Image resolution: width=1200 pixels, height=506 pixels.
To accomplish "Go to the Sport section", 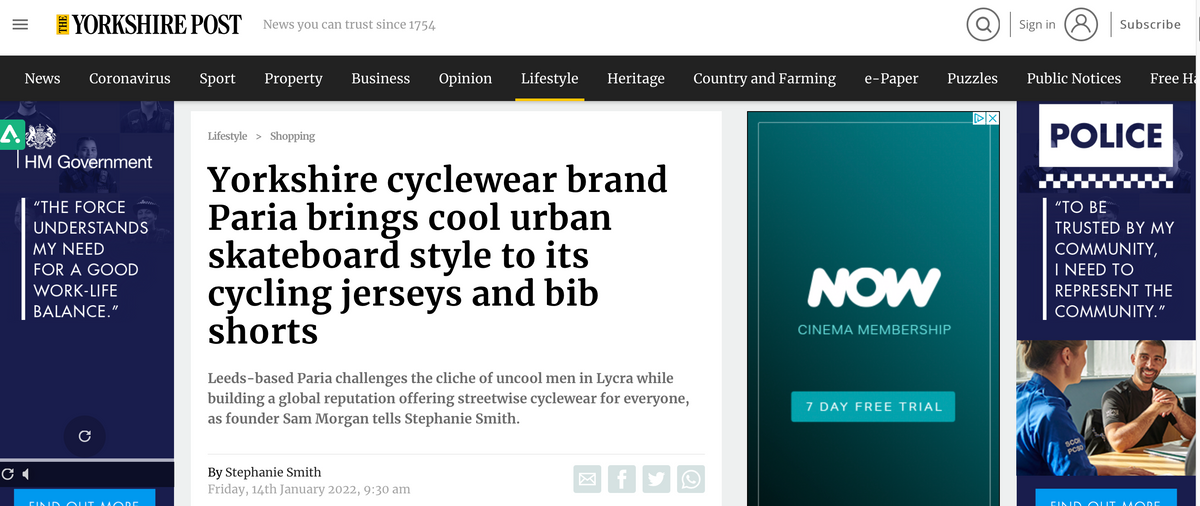I will click(x=217, y=78).
